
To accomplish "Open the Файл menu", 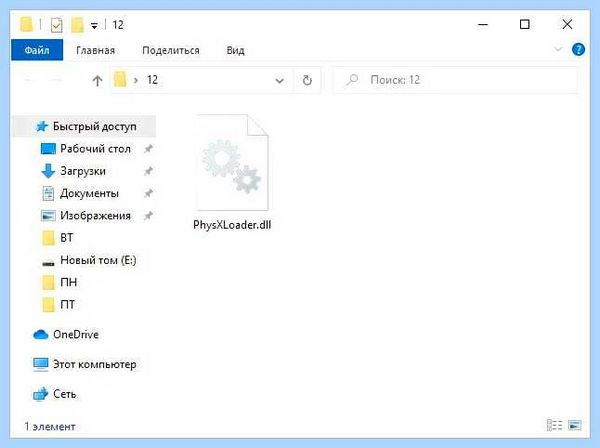I will tap(37, 50).
